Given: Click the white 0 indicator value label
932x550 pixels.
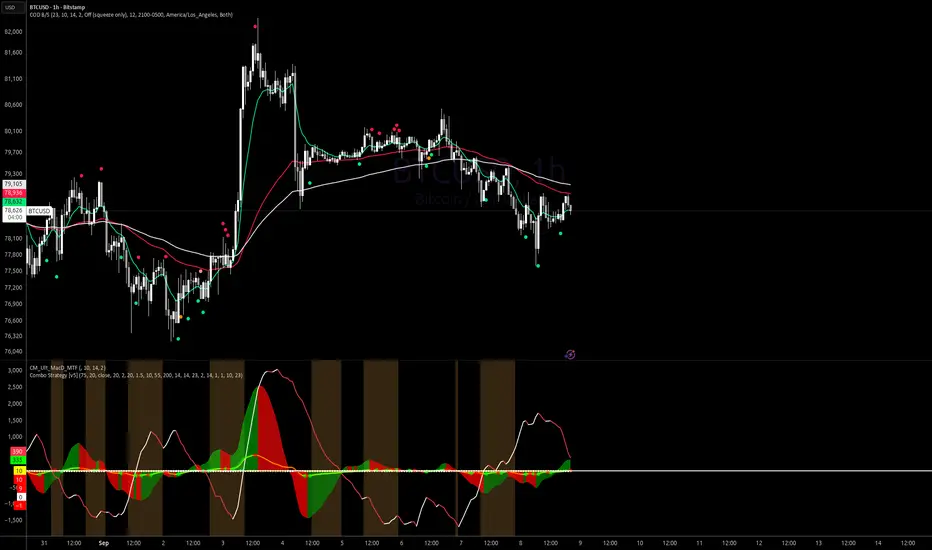Looking at the screenshot, I should [20, 497].
